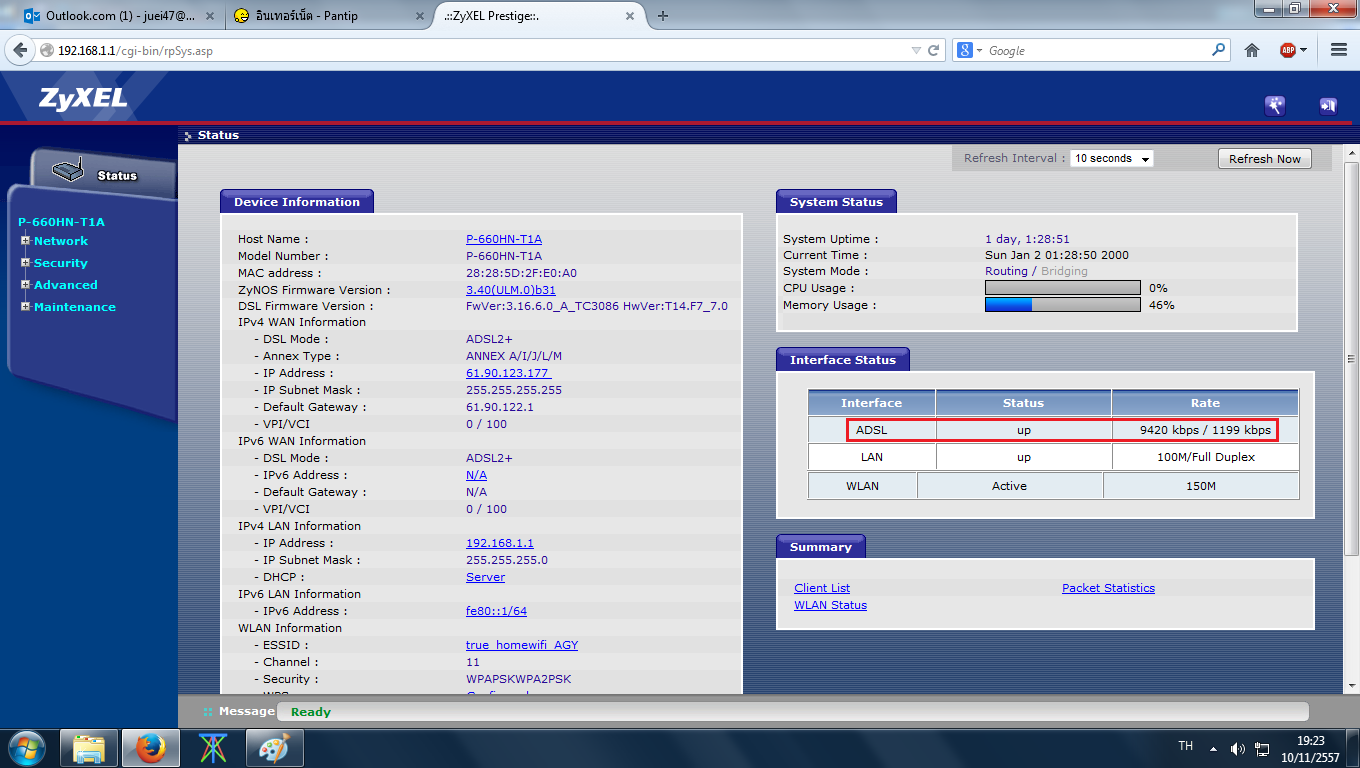This screenshot has height=768, width=1360.
Task: Select the Status tab in sidebar
Action: [103, 172]
